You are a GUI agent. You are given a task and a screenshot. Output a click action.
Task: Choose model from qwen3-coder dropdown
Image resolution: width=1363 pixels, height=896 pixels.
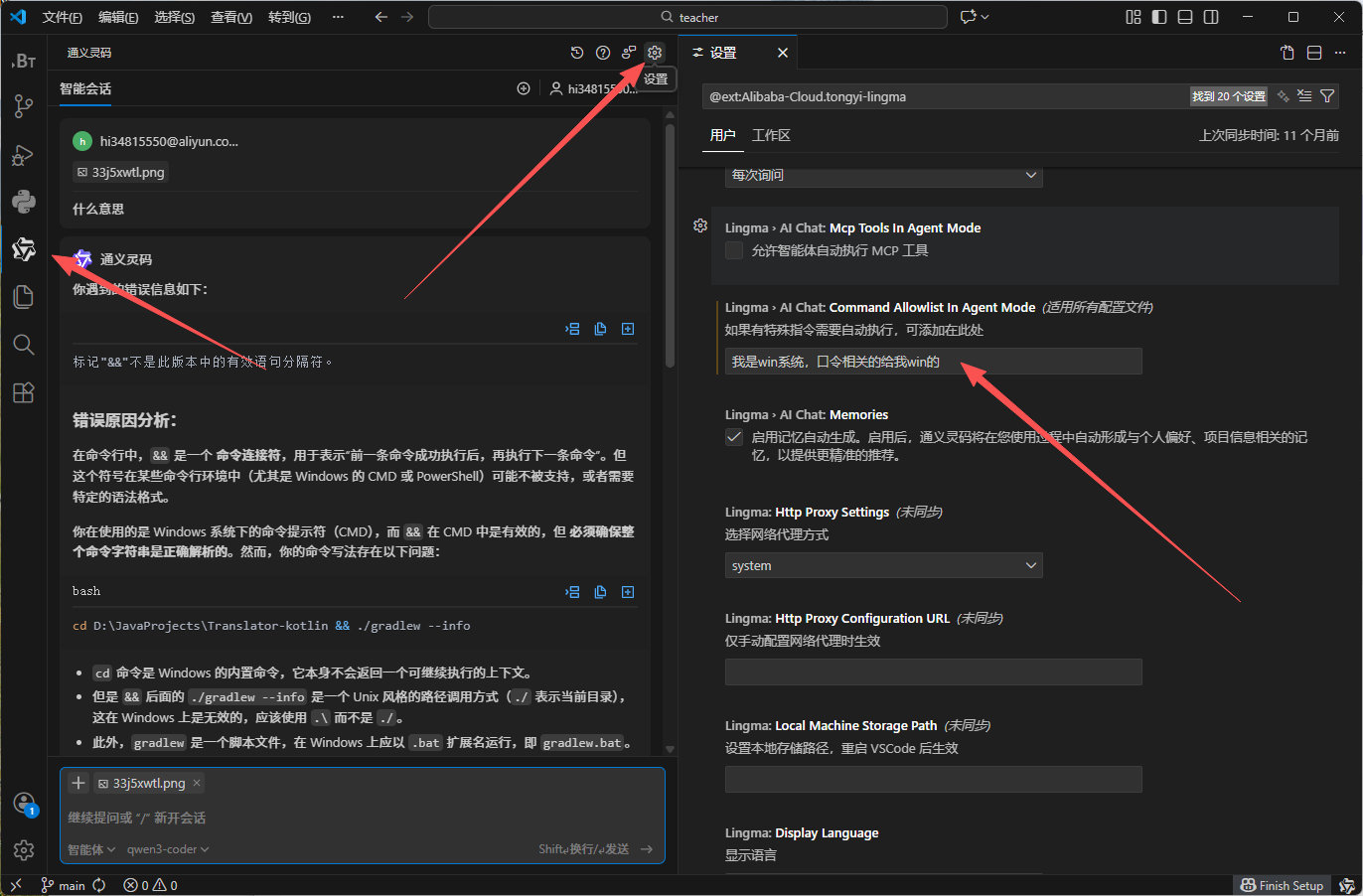tap(168, 849)
